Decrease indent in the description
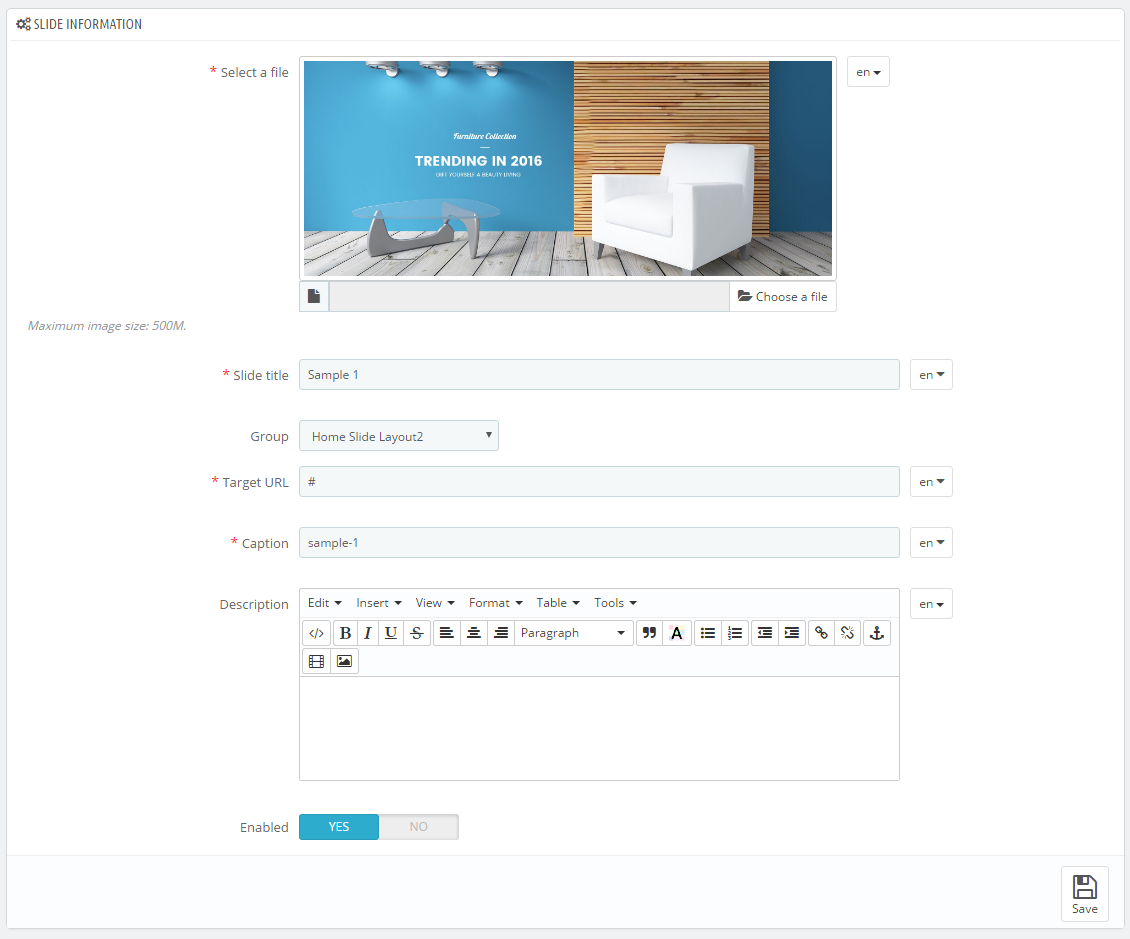The height and width of the screenshot is (939, 1130). coord(765,633)
